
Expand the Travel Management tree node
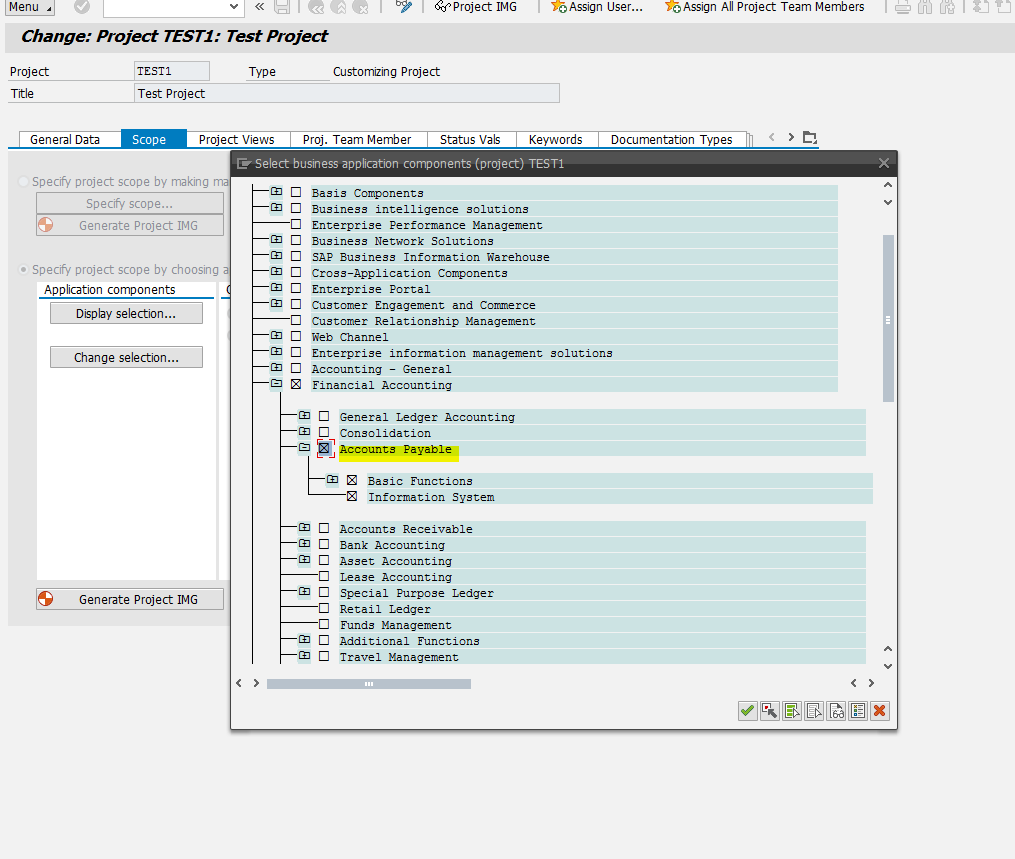(x=306, y=657)
